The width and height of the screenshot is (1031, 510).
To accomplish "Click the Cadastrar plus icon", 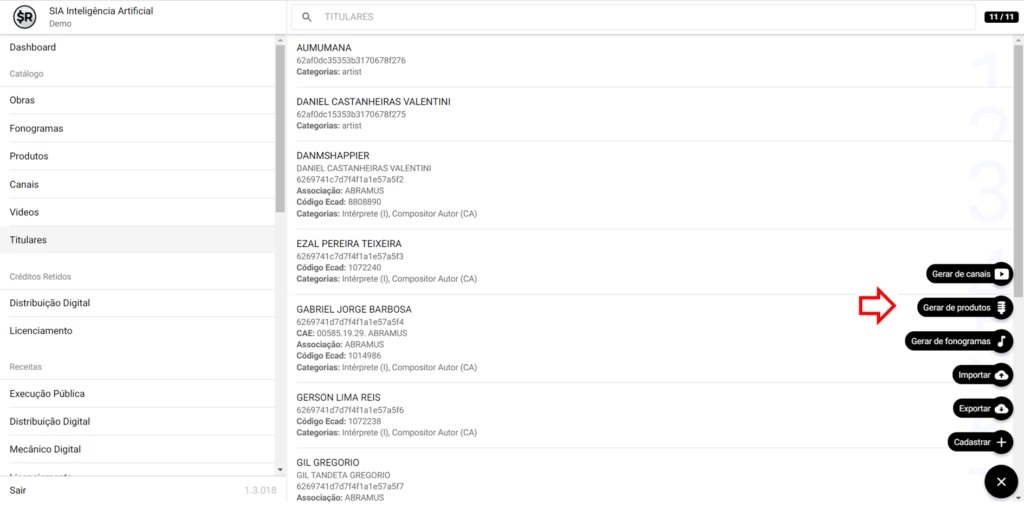I will tap(1001, 442).
